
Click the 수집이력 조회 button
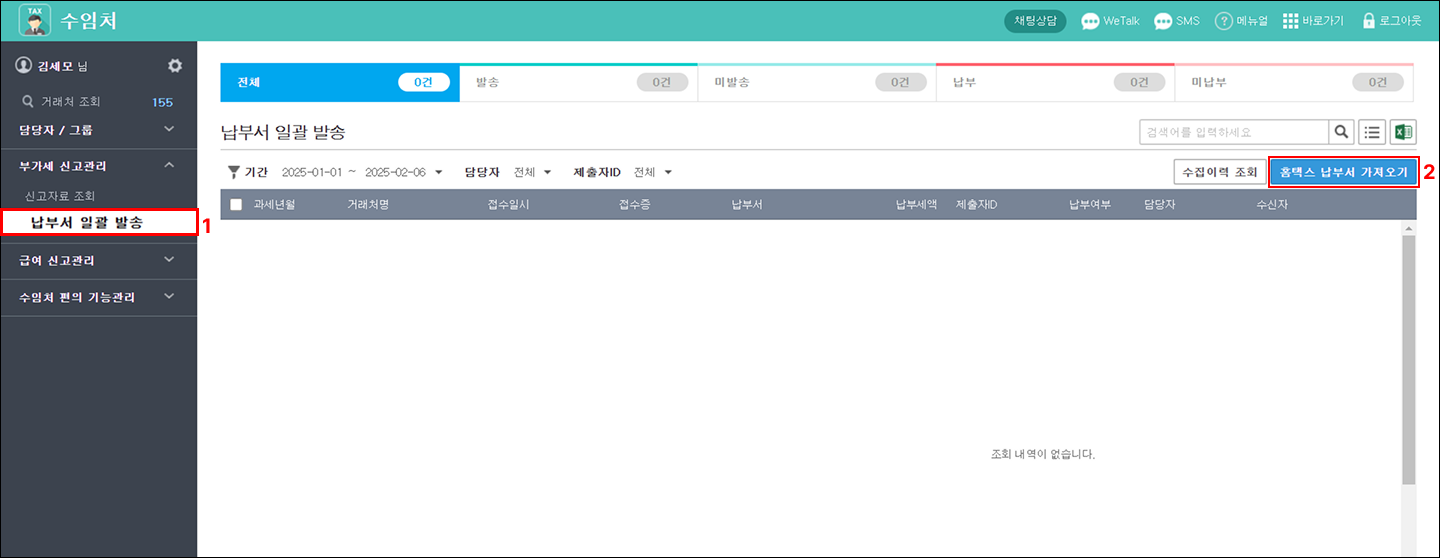coord(1219,173)
